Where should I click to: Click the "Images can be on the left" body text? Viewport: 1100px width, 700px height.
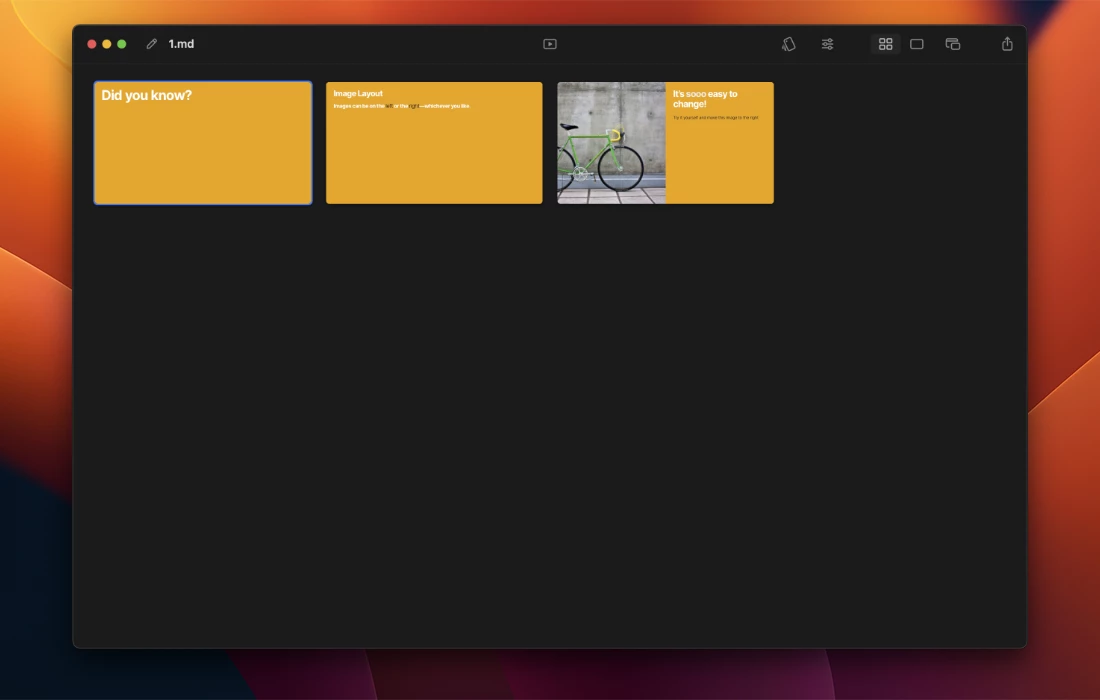point(401,106)
